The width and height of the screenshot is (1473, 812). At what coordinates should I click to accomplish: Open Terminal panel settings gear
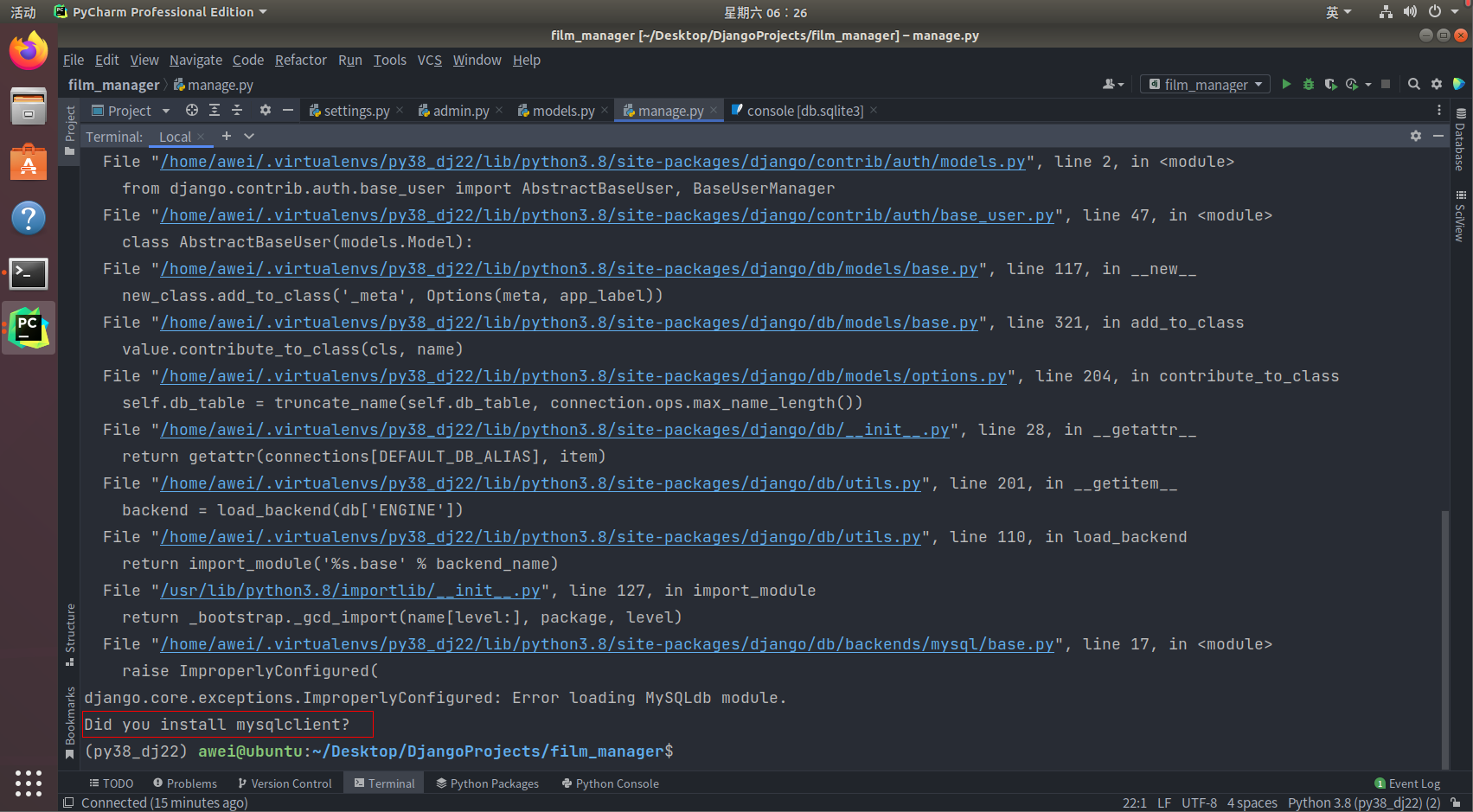click(1416, 136)
